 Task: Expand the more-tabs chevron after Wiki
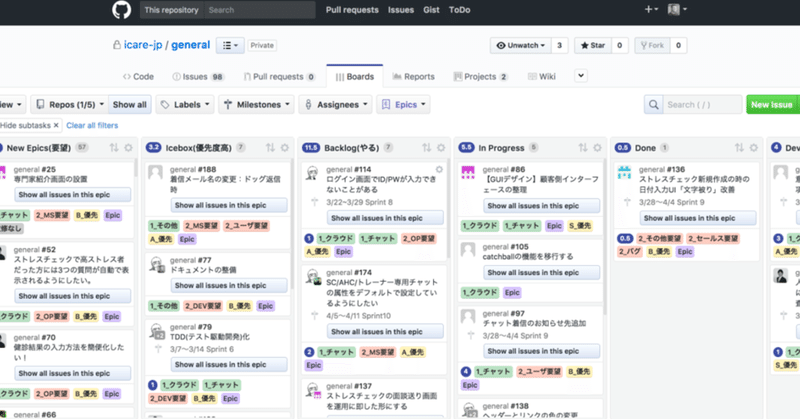581,76
